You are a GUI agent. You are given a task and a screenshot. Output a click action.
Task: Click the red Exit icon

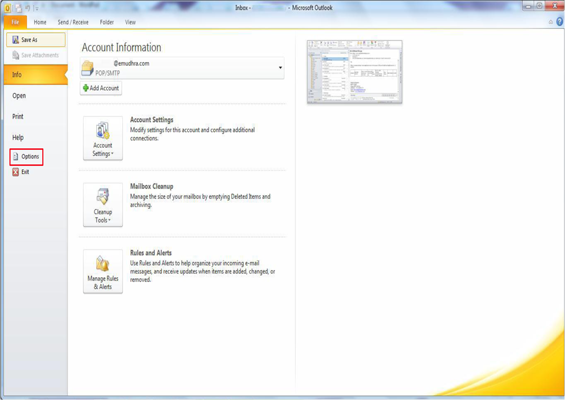[x=15, y=172]
